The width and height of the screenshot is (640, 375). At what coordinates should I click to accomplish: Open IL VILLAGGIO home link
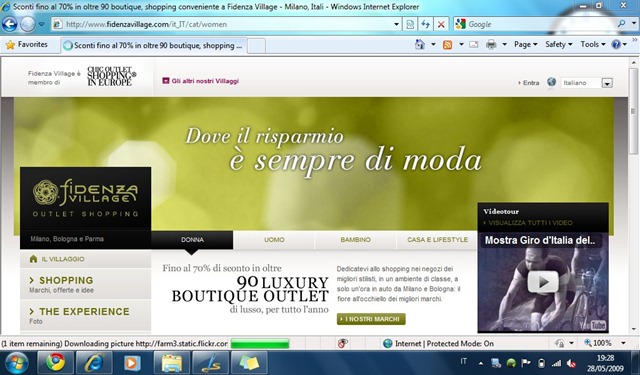point(57,259)
